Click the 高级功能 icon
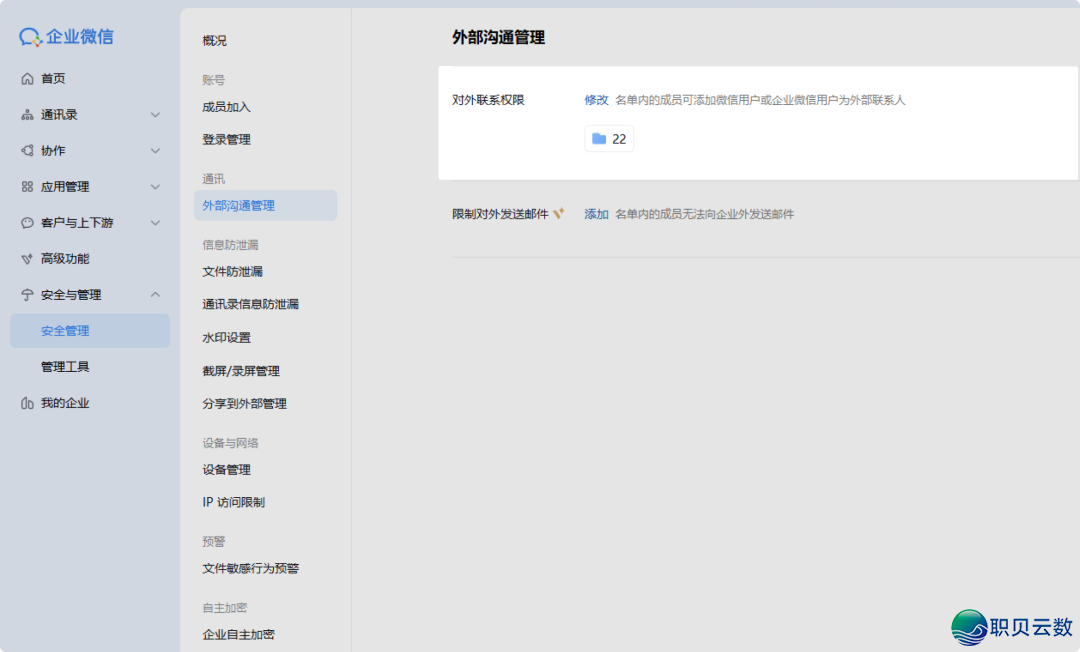The image size is (1080, 652). tap(27, 259)
